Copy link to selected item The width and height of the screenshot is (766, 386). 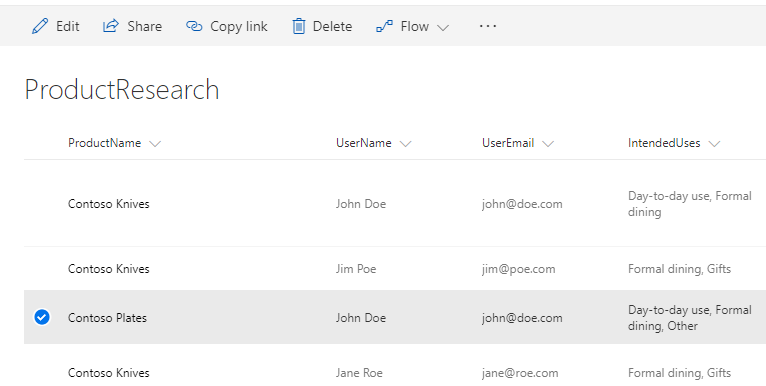(227, 26)
